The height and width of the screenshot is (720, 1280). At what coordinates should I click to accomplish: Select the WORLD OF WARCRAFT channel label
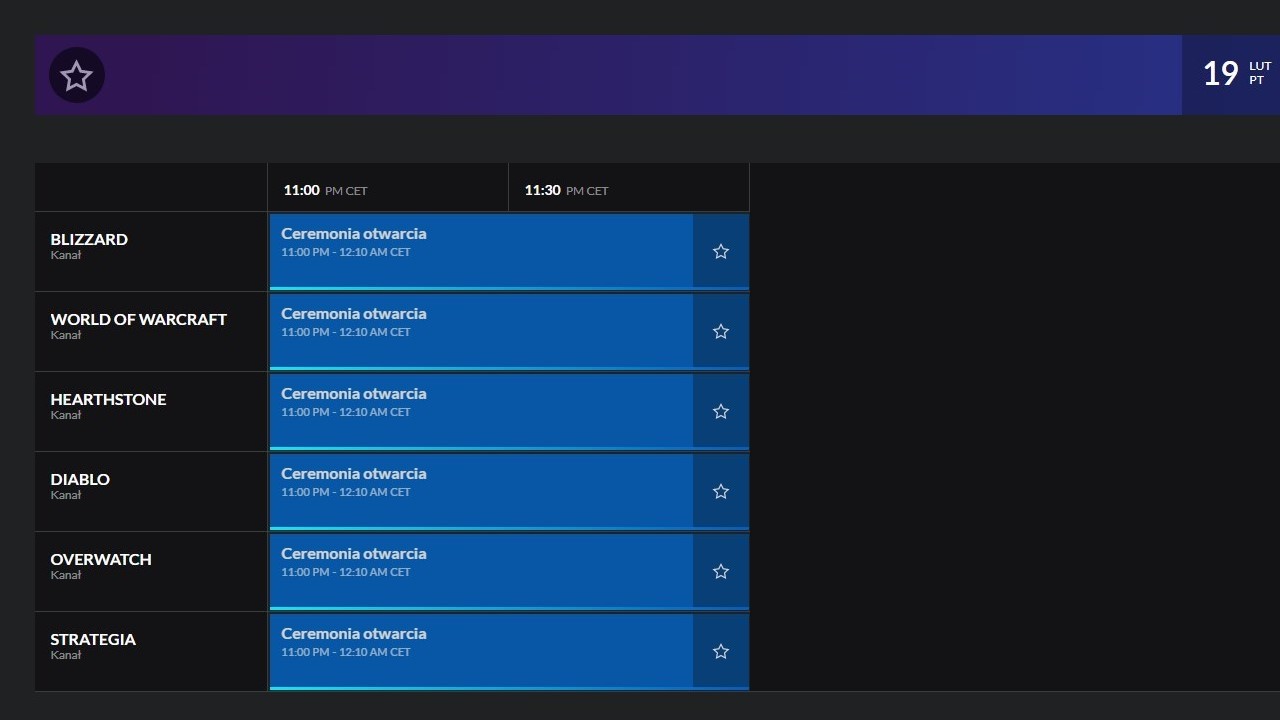[x=138, y=319]
